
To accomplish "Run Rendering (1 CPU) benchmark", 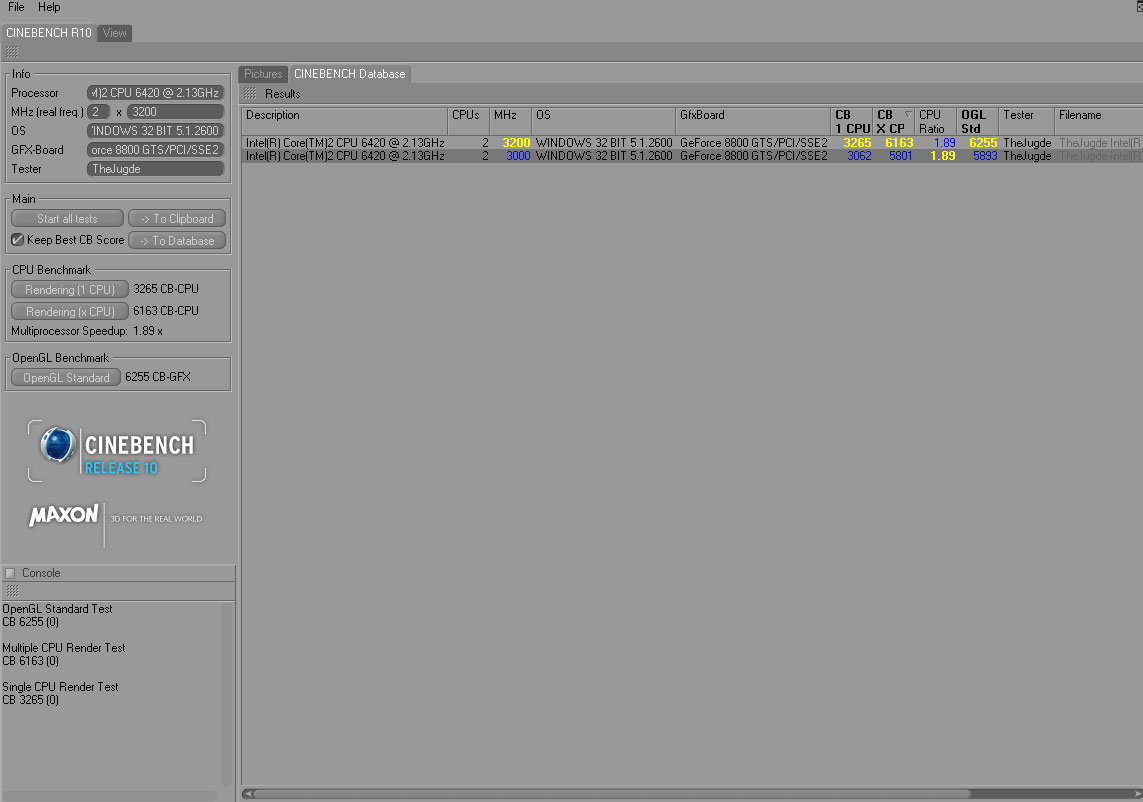I will 70,289.
